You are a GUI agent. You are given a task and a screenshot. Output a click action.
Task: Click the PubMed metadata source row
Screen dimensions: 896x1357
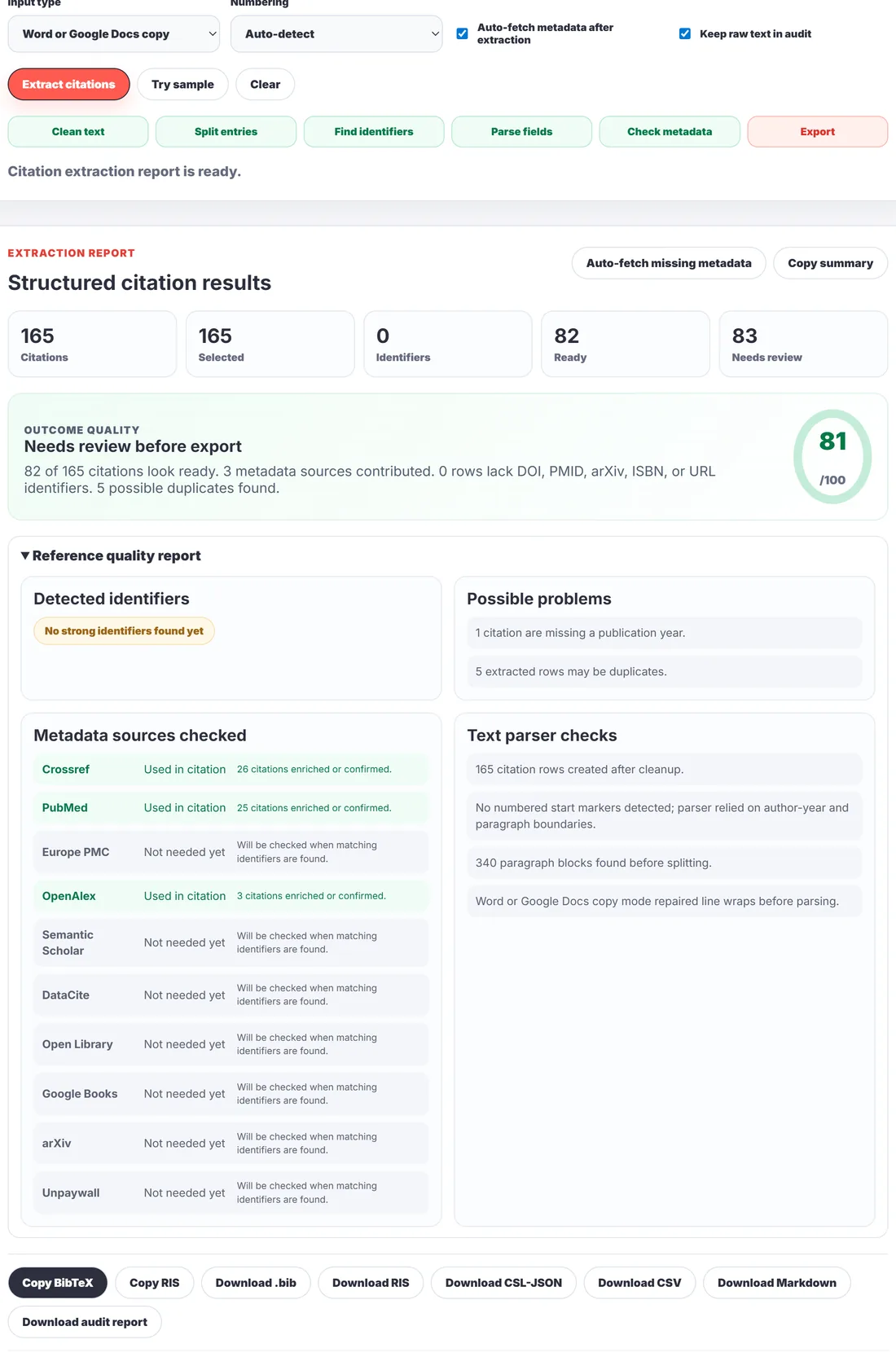pos(231,808)
